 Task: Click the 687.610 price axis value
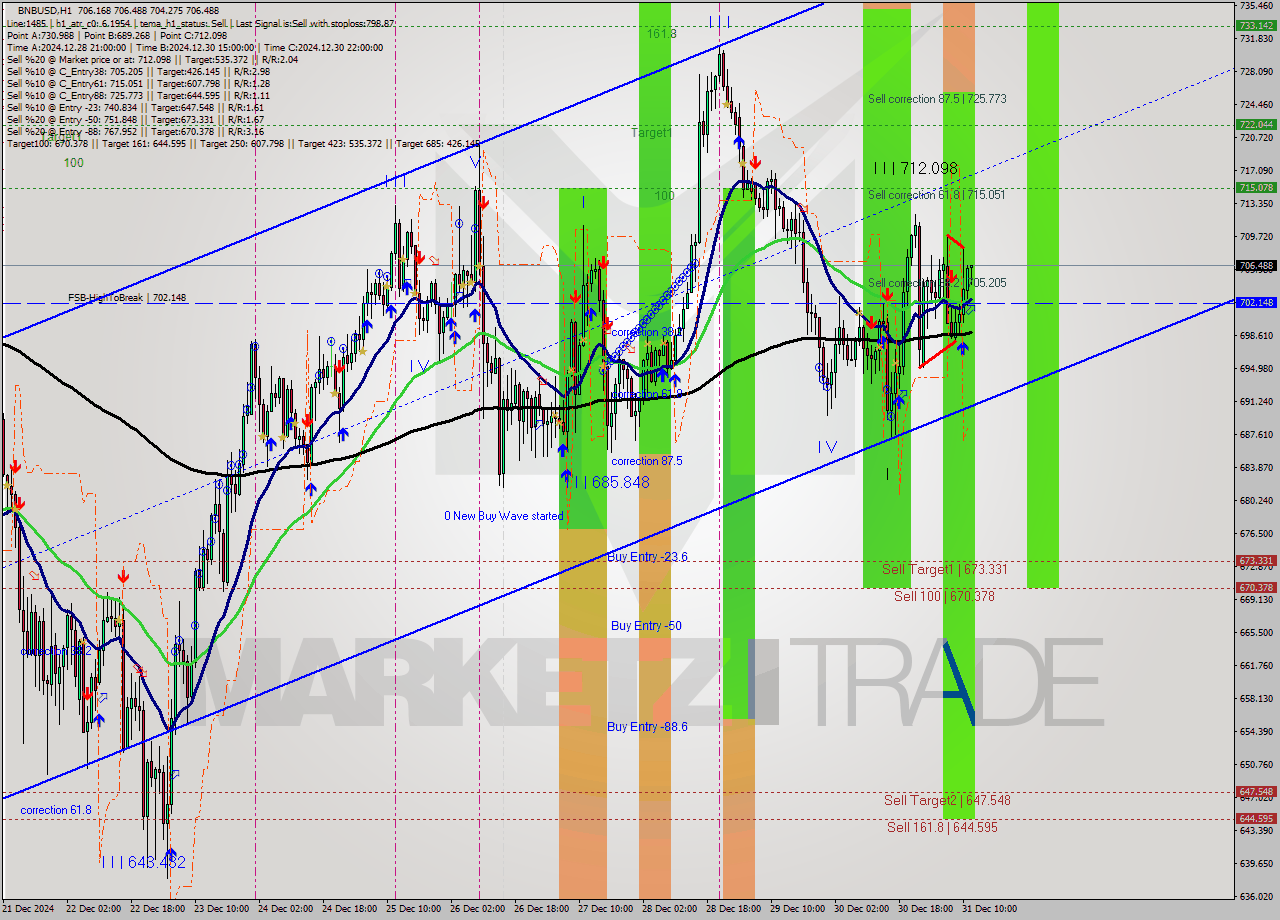coord(1255,434)
